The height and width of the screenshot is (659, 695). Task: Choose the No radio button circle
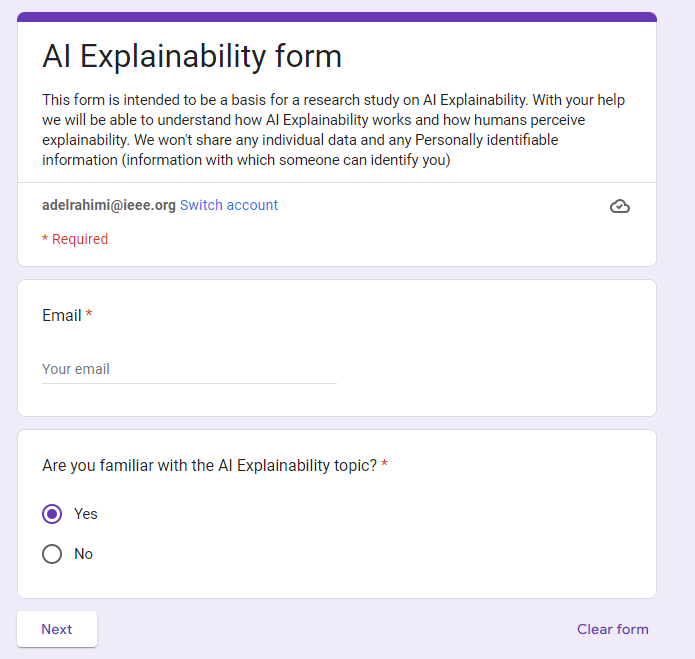(52, 554)
